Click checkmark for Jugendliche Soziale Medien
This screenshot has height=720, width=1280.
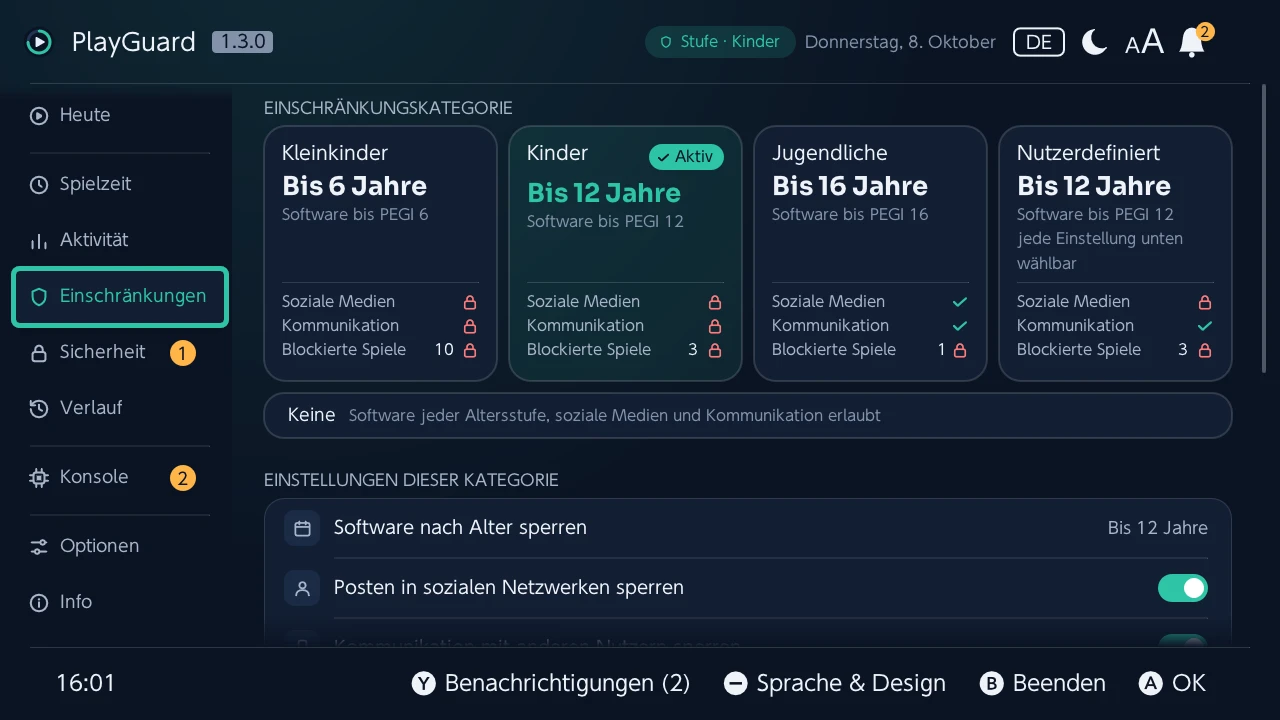point(960,302)
